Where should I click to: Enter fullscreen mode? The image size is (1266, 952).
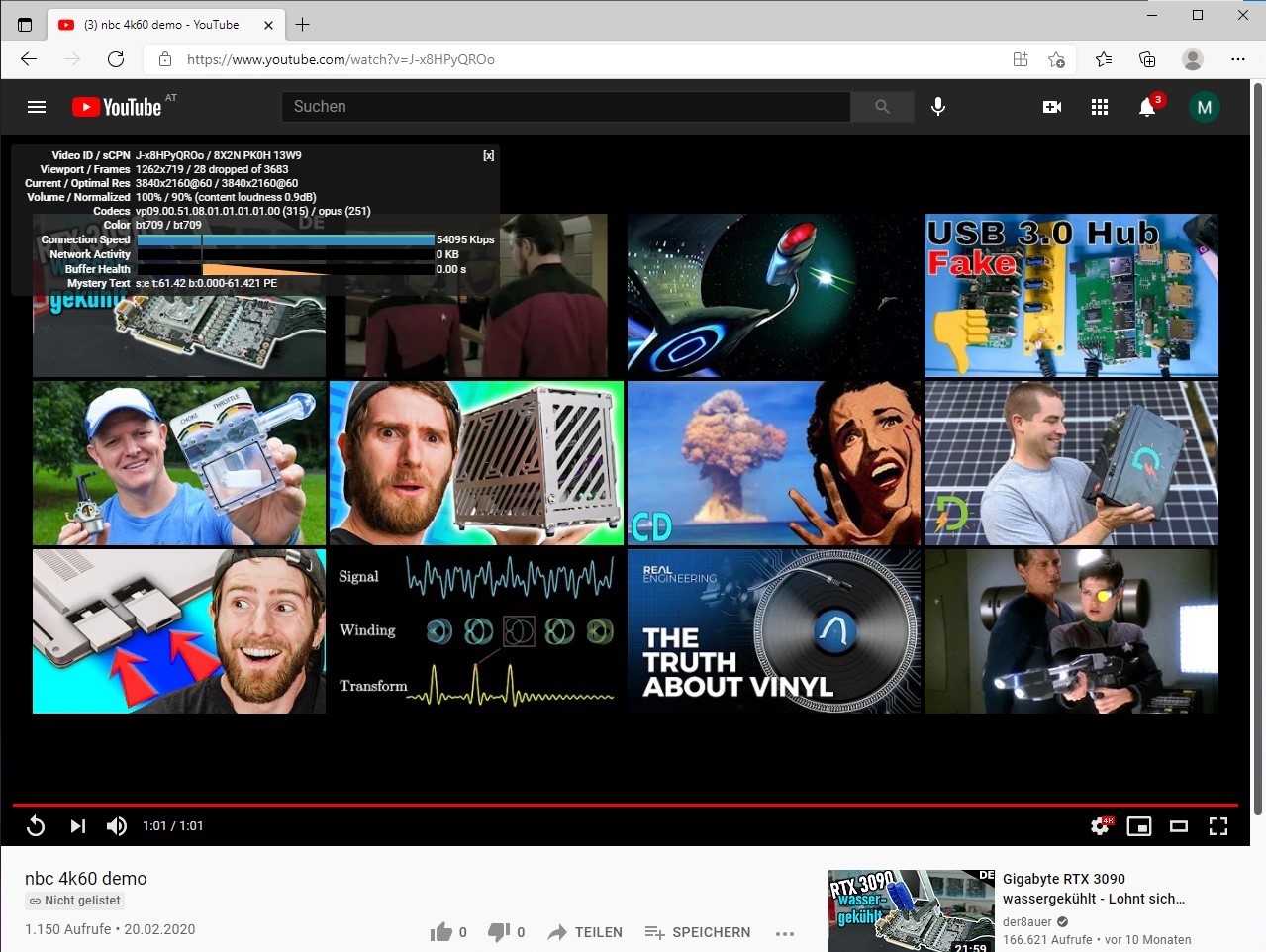click(1218, 826)
